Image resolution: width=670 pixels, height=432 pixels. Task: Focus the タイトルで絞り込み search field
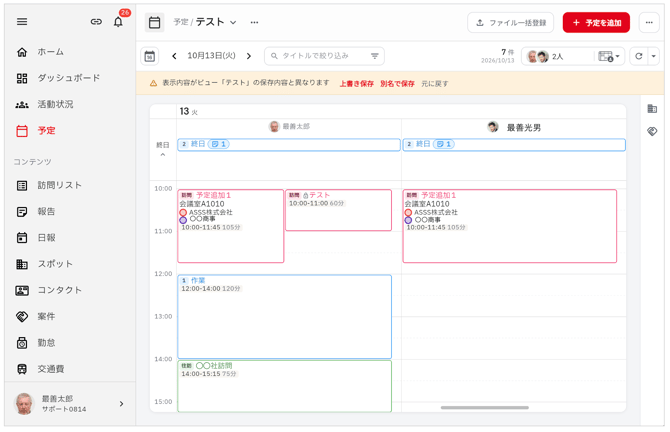[324, 56]
